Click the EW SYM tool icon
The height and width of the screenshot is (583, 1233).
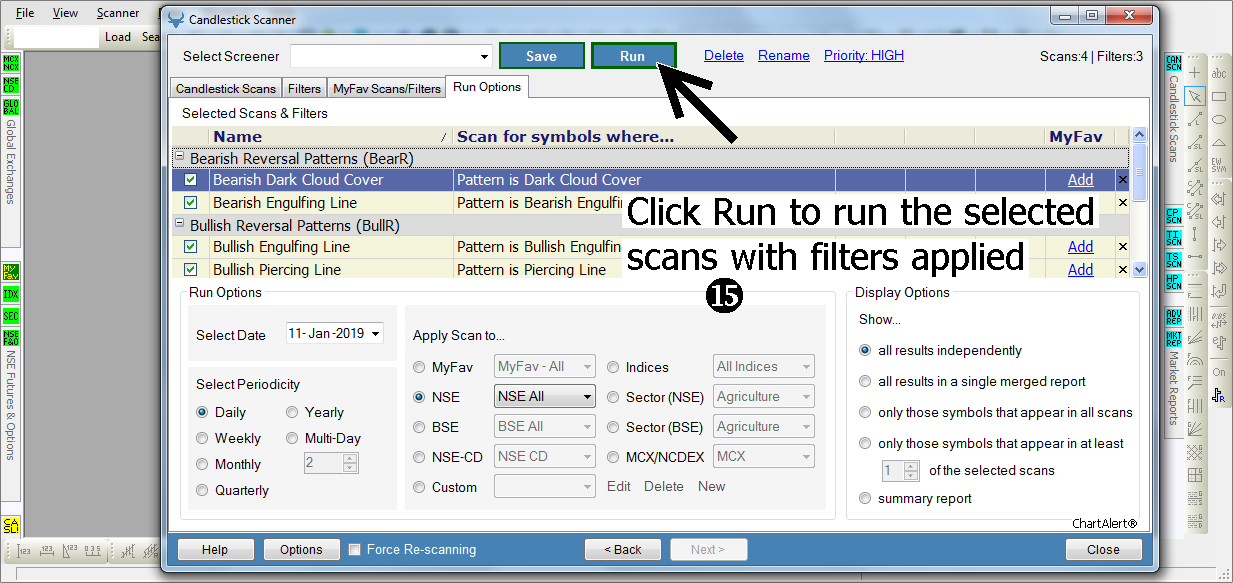click(1219, 165)
